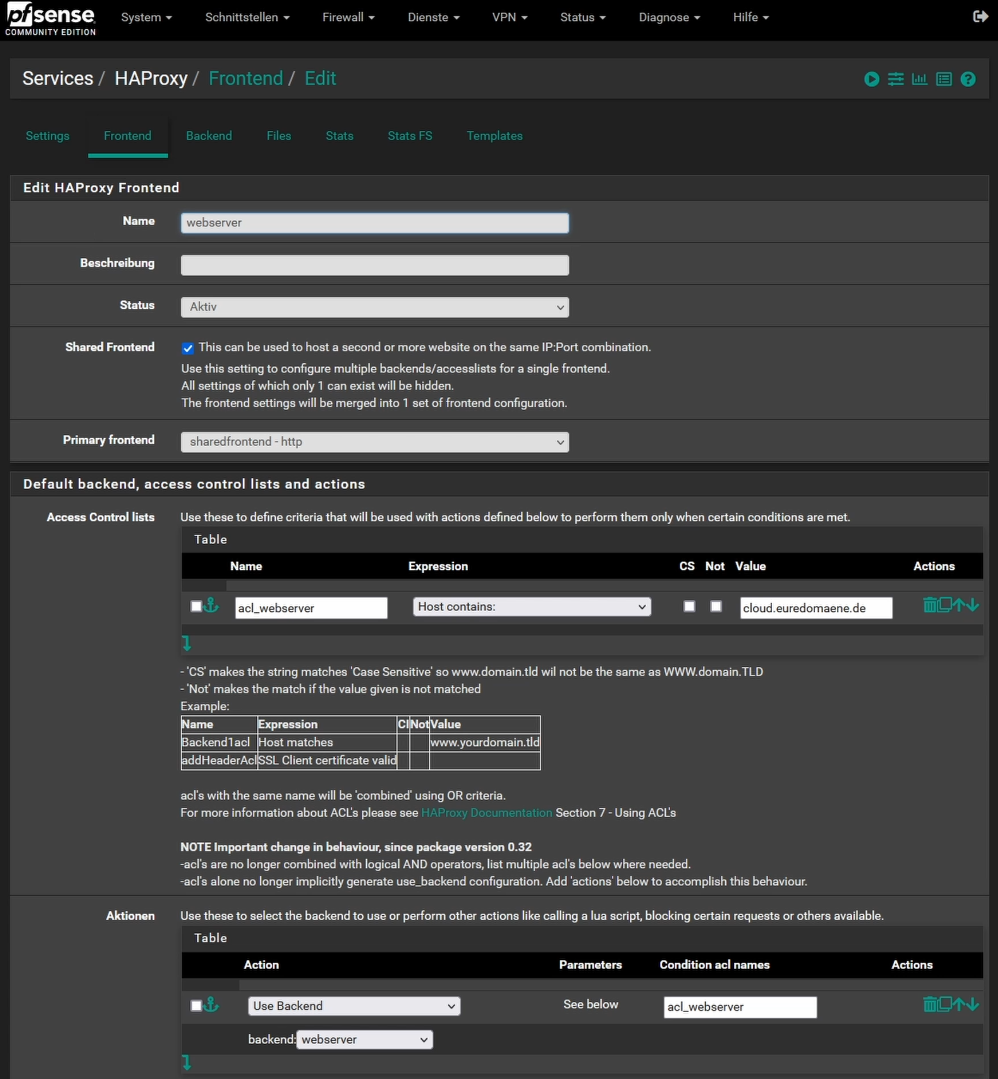The height and width of the screenshot is (1079, 998).
Task: Open the Use Backend action dropdown
Action: pos(354,1005)
